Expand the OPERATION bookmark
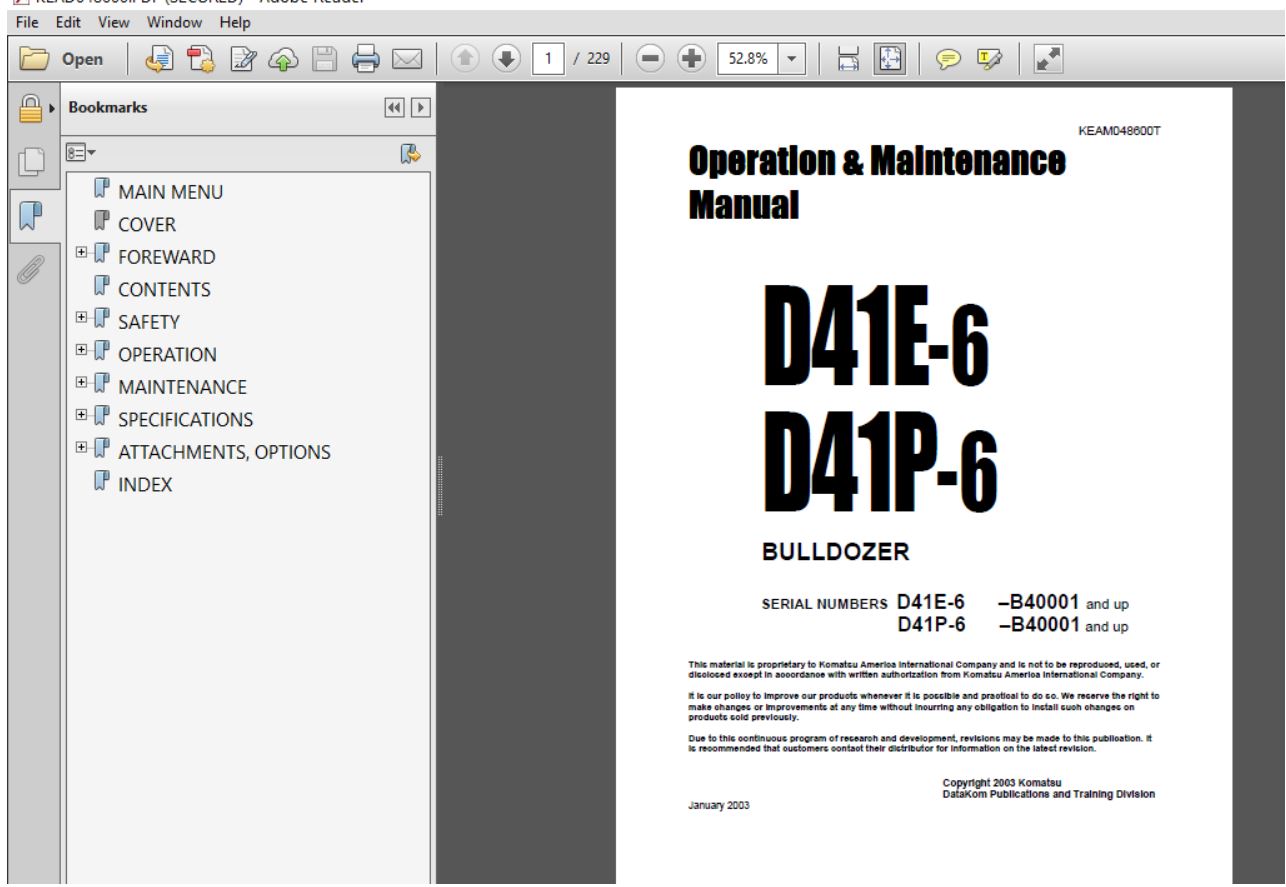Screen dimensions: 1286x887 tap(81, 352)
